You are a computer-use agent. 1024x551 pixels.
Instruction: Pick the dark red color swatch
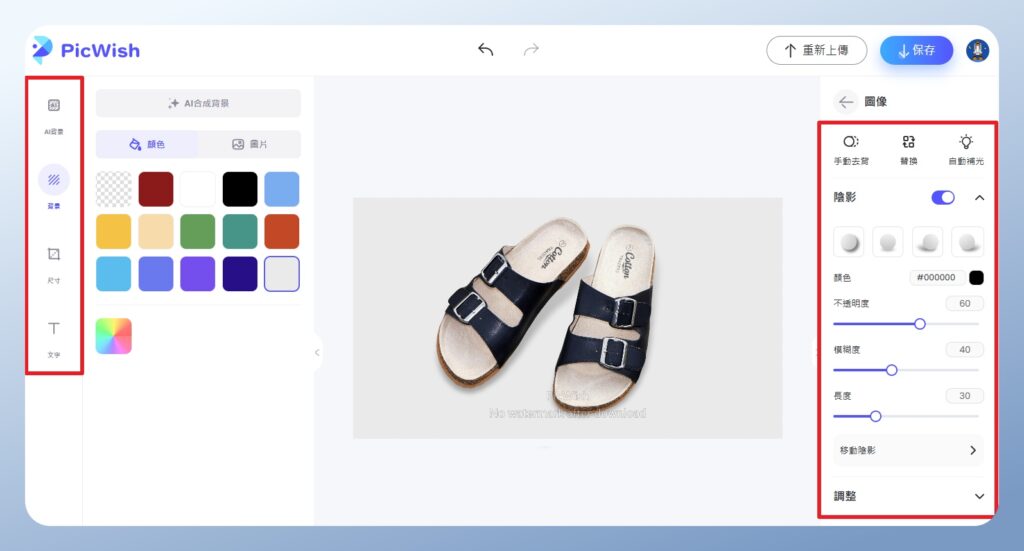(x=155, y=189)
